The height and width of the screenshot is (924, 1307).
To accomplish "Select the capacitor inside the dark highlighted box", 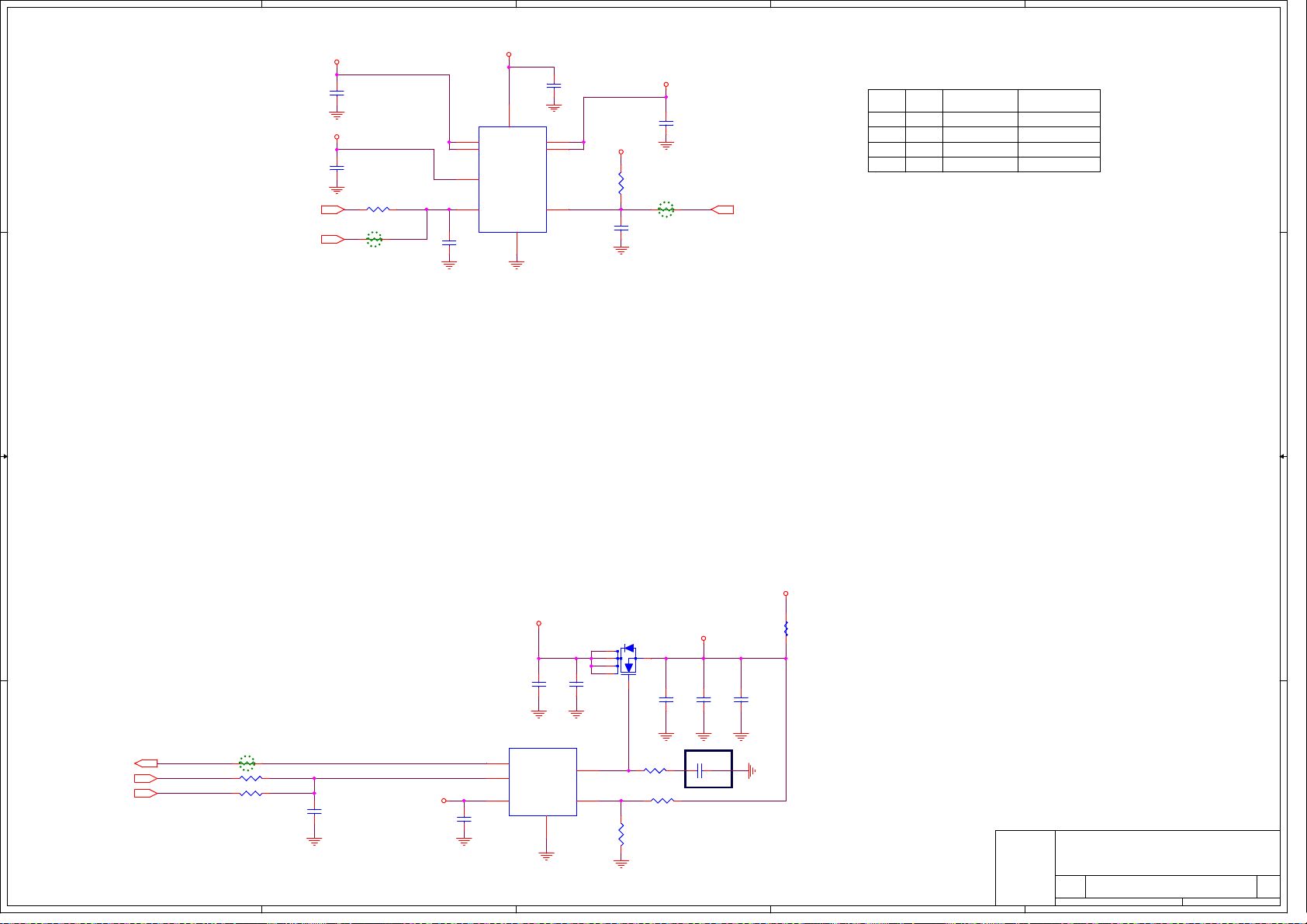I will [x=700, y=770].
